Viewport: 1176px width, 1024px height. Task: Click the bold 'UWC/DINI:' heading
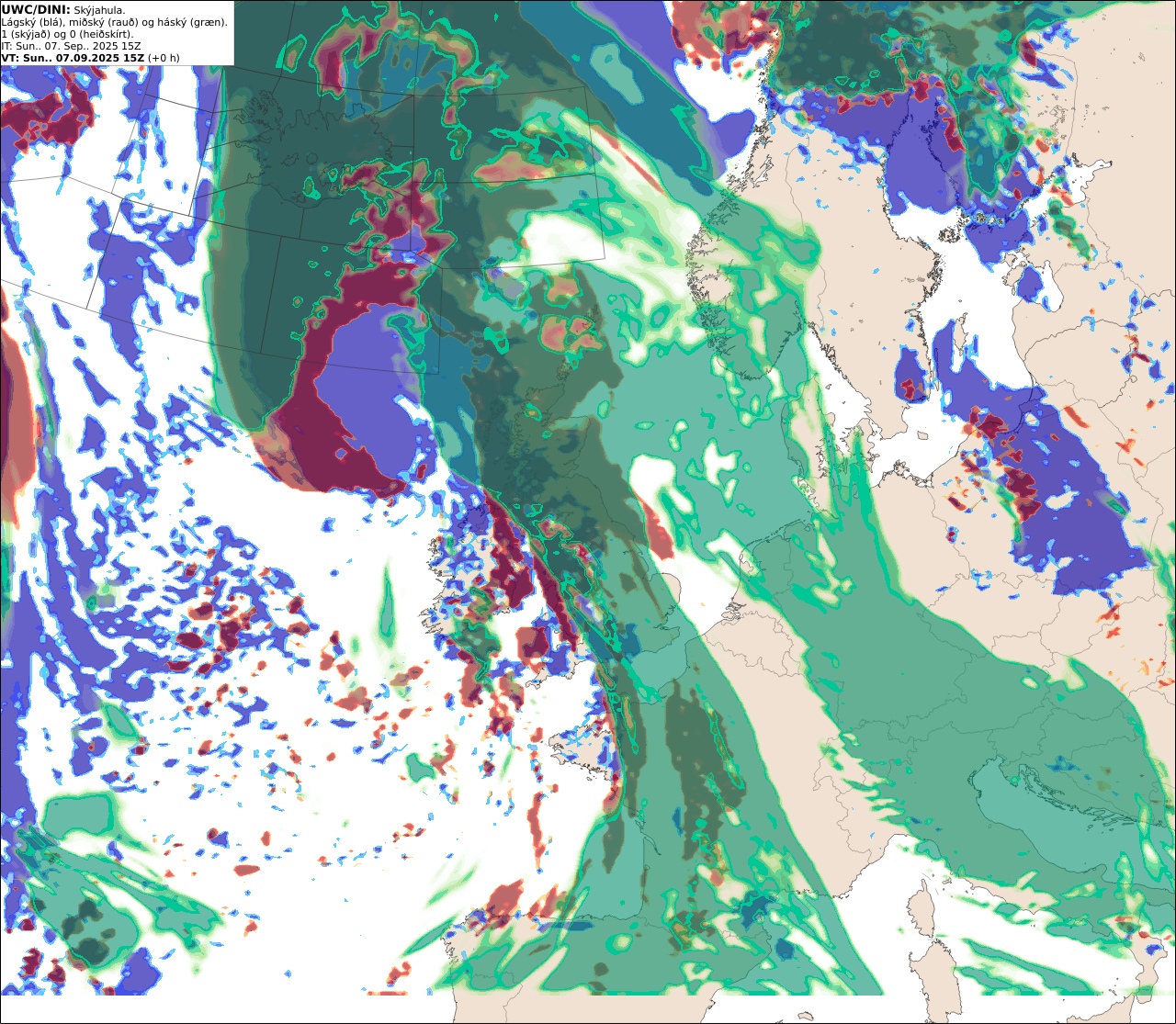tap(36, 9)
